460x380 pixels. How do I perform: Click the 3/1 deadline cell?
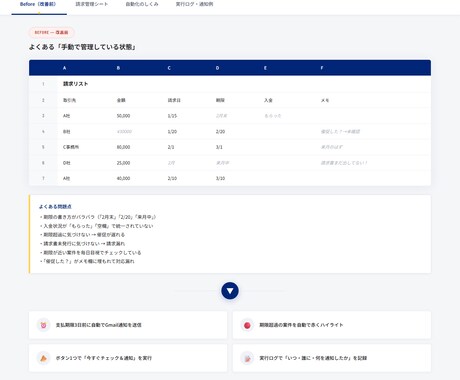[219, 147]
